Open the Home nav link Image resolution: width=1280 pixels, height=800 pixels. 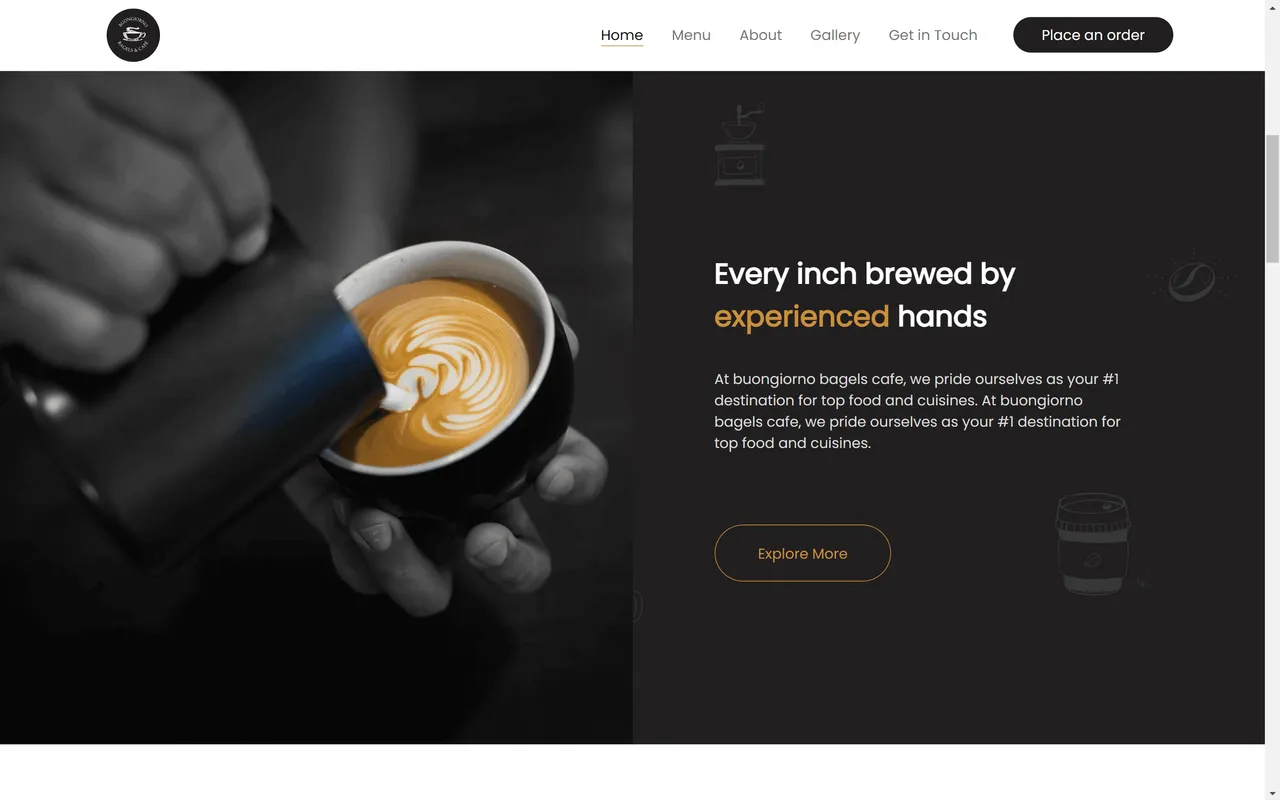[x=622, y=35]
